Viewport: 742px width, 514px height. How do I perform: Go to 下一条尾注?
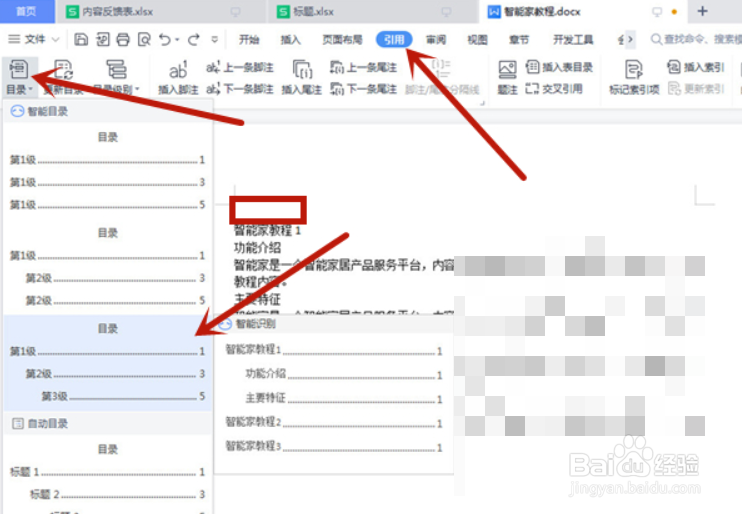pos(363,89)
